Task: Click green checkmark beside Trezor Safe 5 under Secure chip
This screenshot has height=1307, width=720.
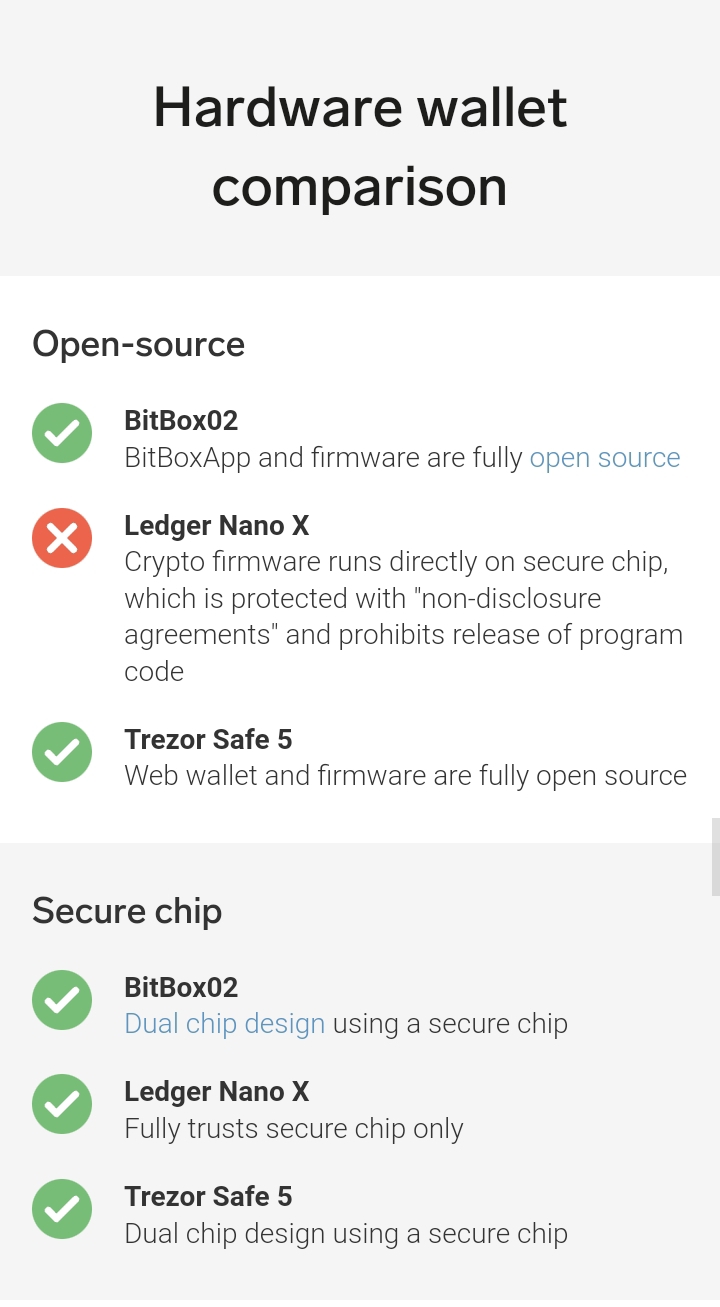Action: coord(62,1209)
